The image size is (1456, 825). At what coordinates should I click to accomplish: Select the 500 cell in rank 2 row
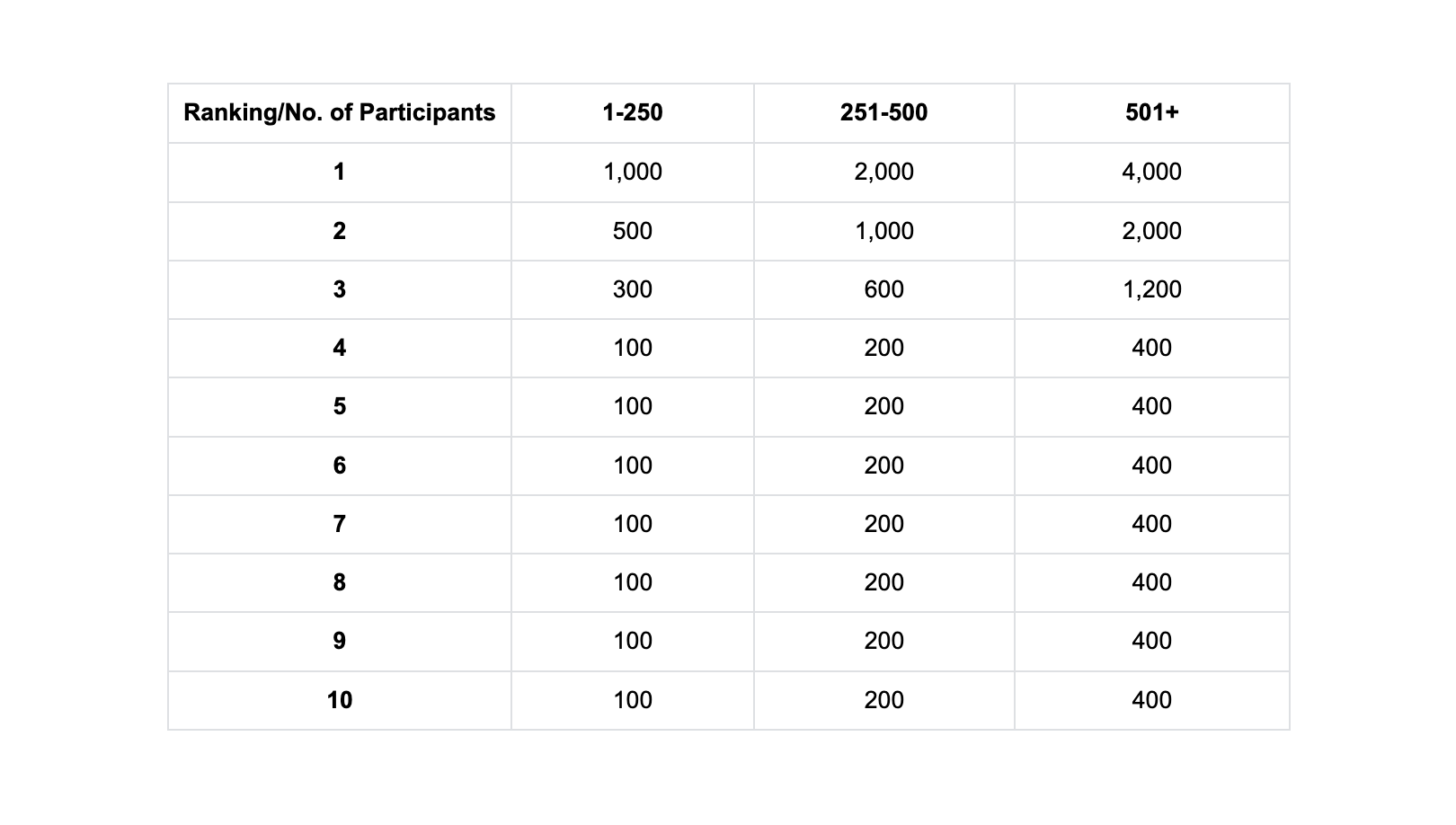tap(633, 231)
